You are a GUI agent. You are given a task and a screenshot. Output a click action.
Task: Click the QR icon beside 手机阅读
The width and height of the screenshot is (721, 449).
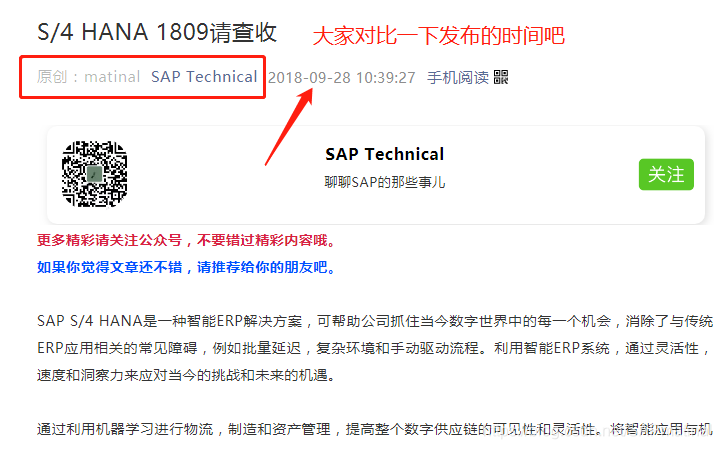tap(501, 77)
